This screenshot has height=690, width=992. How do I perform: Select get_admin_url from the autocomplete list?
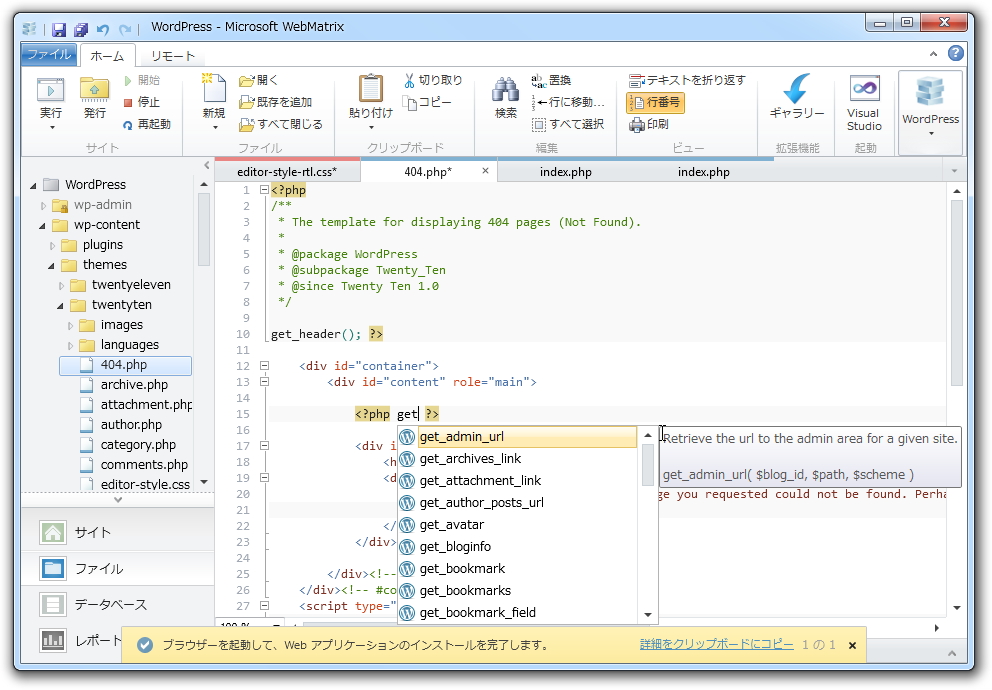[x=480, y=436]
